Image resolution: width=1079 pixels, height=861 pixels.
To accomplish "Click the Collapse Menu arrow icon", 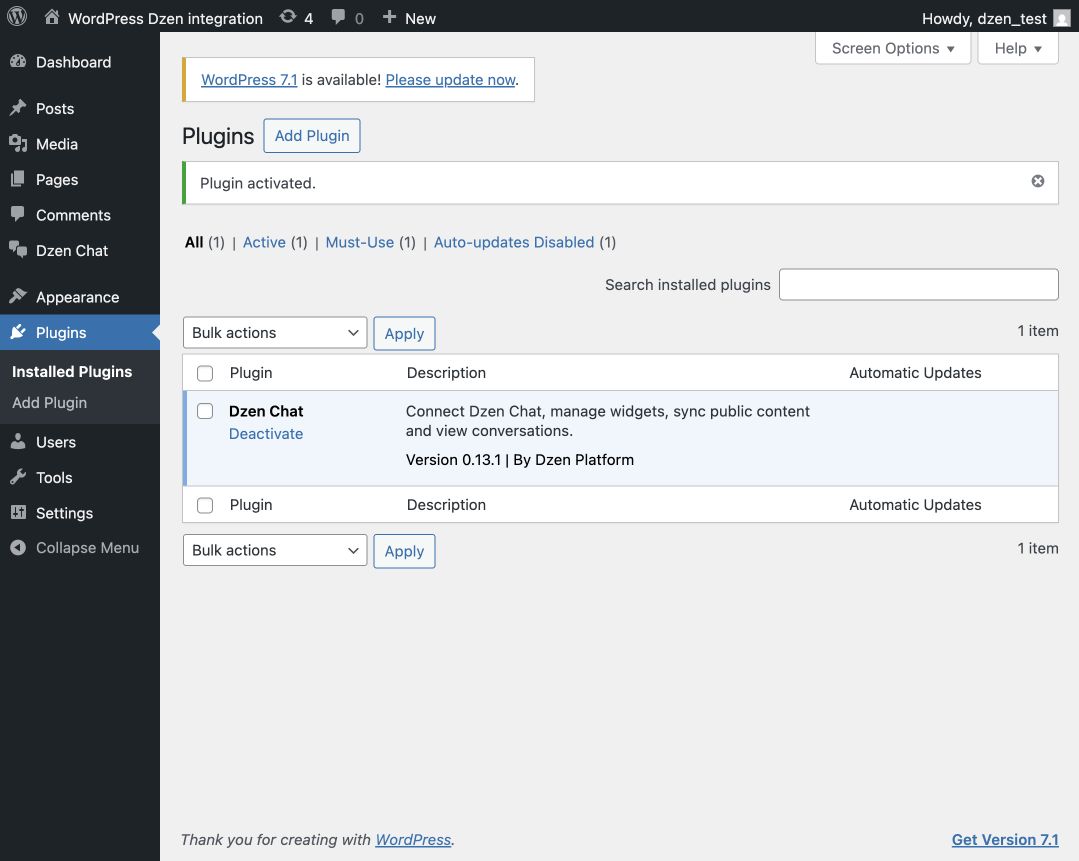I will [18, 547].
